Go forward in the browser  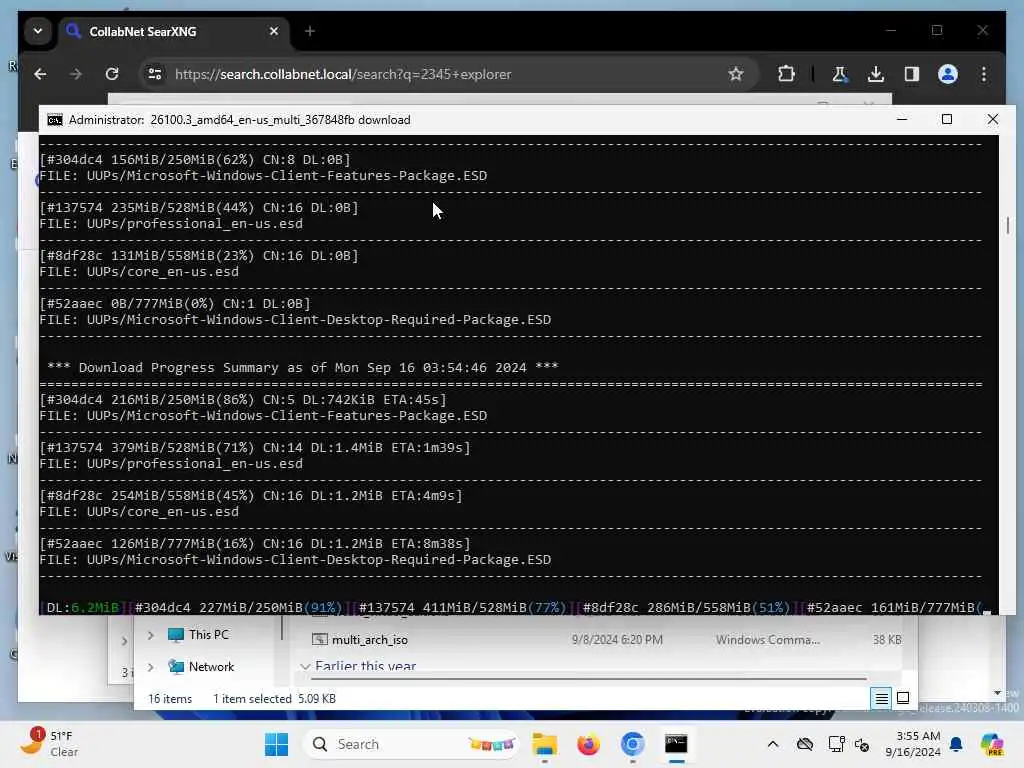76,74
